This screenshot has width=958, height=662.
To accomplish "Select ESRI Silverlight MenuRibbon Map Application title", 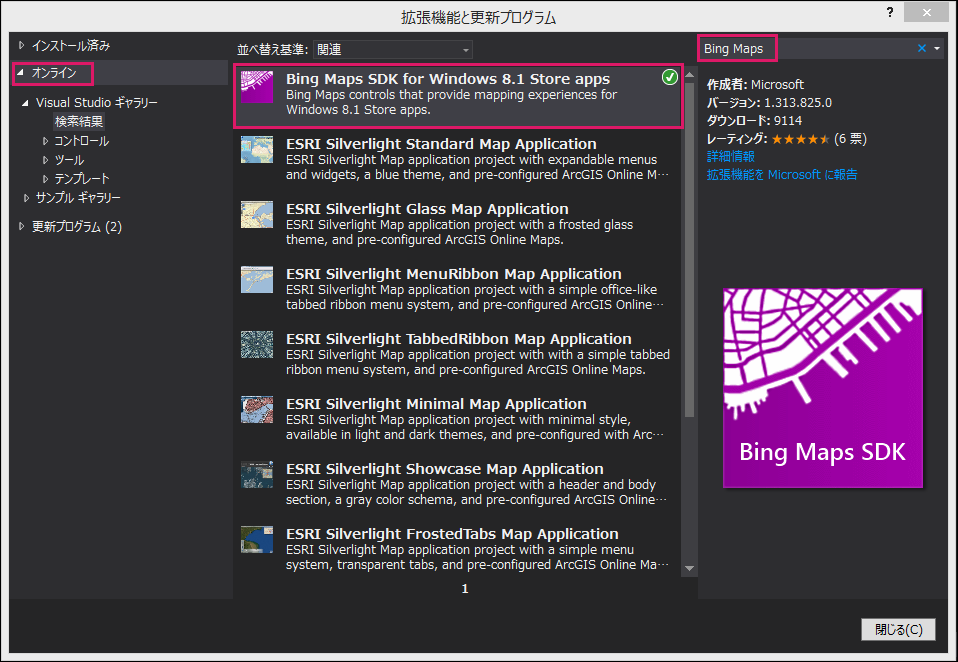I will tap(453, 274).
